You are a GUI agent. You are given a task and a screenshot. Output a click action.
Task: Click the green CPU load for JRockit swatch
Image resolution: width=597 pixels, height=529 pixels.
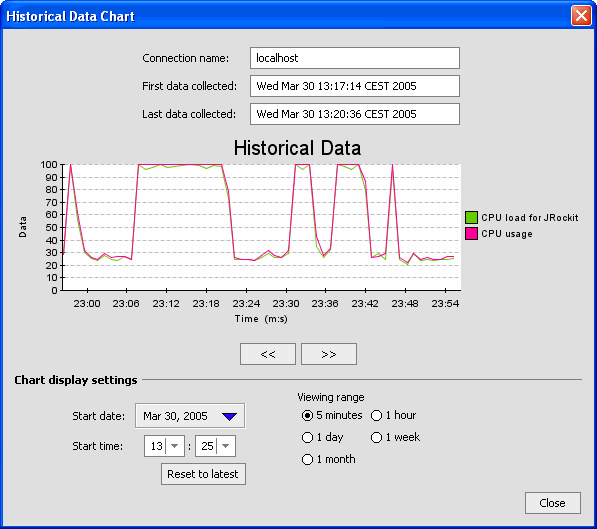pyautogui.click(x=471, y=217)
